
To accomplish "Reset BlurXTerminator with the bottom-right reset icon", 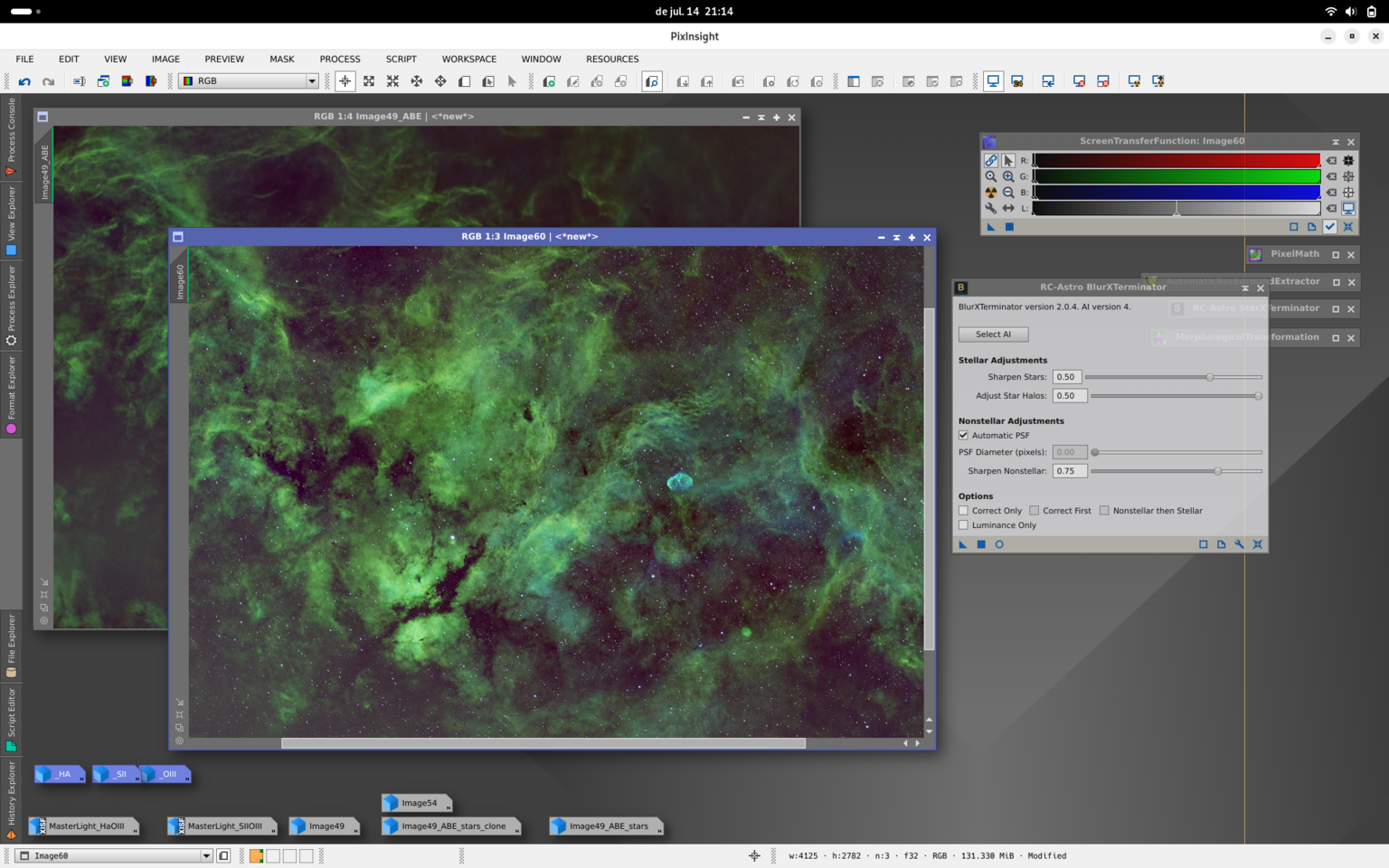I will [x=1258, y=544].
